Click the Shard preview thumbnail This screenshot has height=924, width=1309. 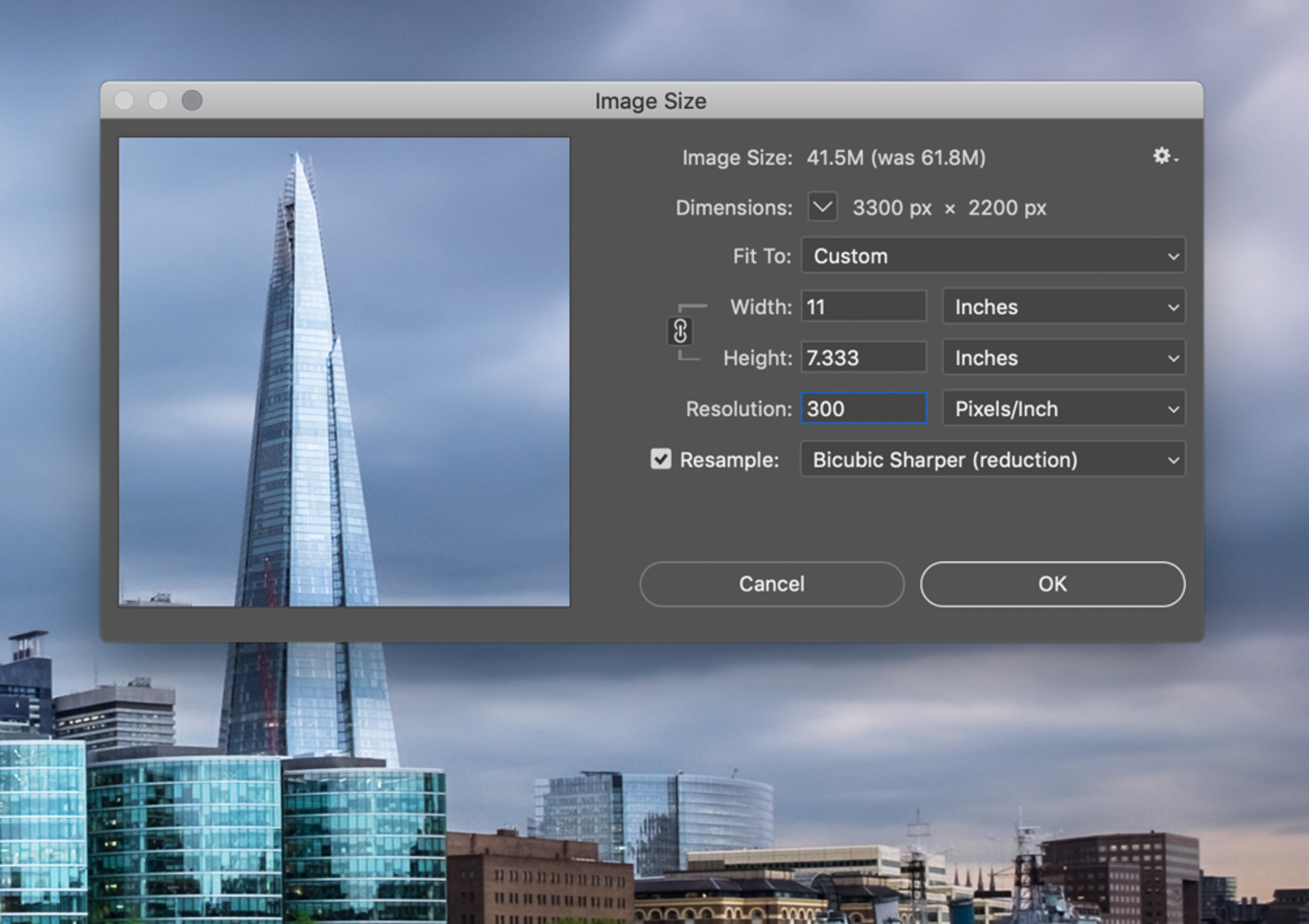(344, 372)
